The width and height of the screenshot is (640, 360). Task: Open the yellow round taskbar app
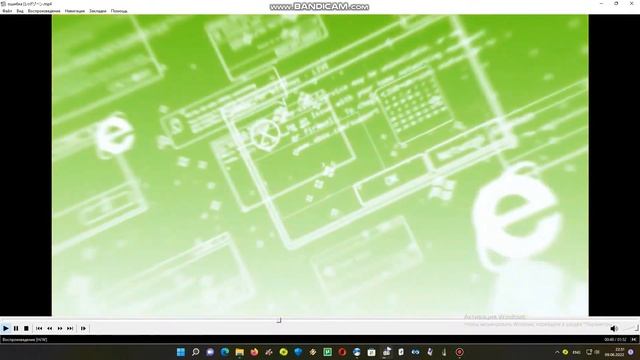click(284, 352)
